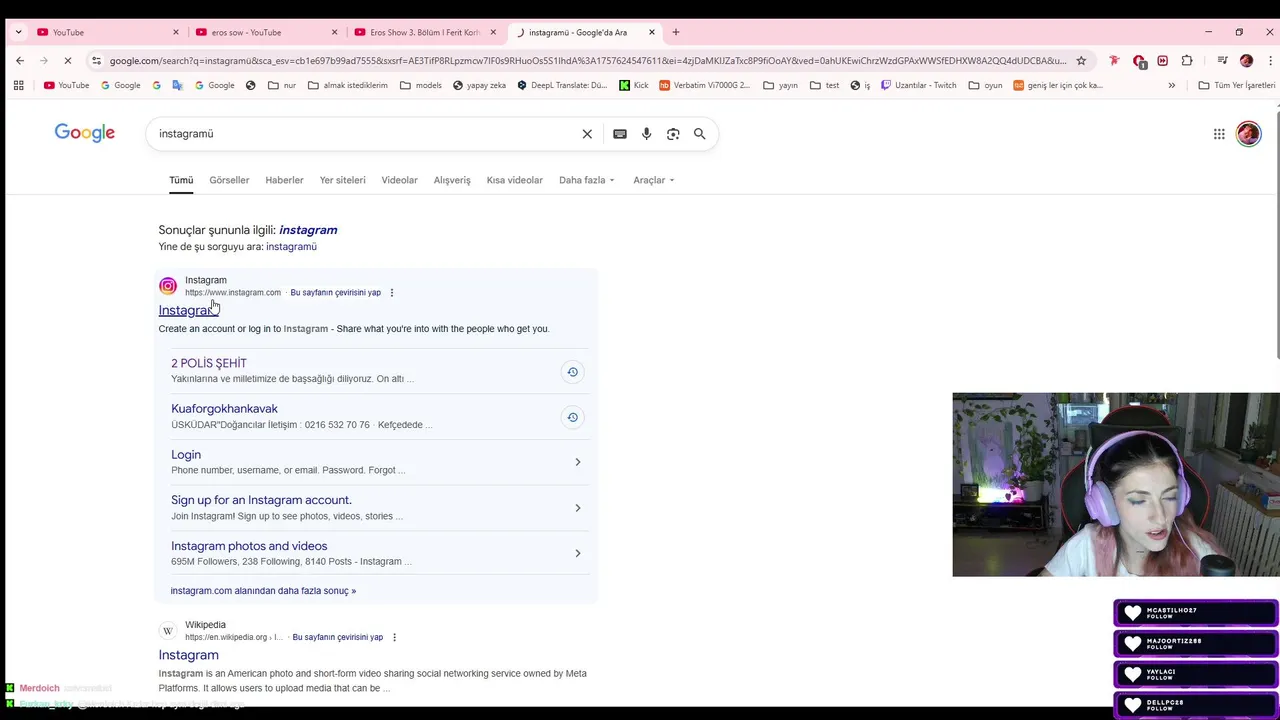Open the Chrome extensions puzzle icon
This screenshot has height=720, width=1280.
pos(1187,61)
